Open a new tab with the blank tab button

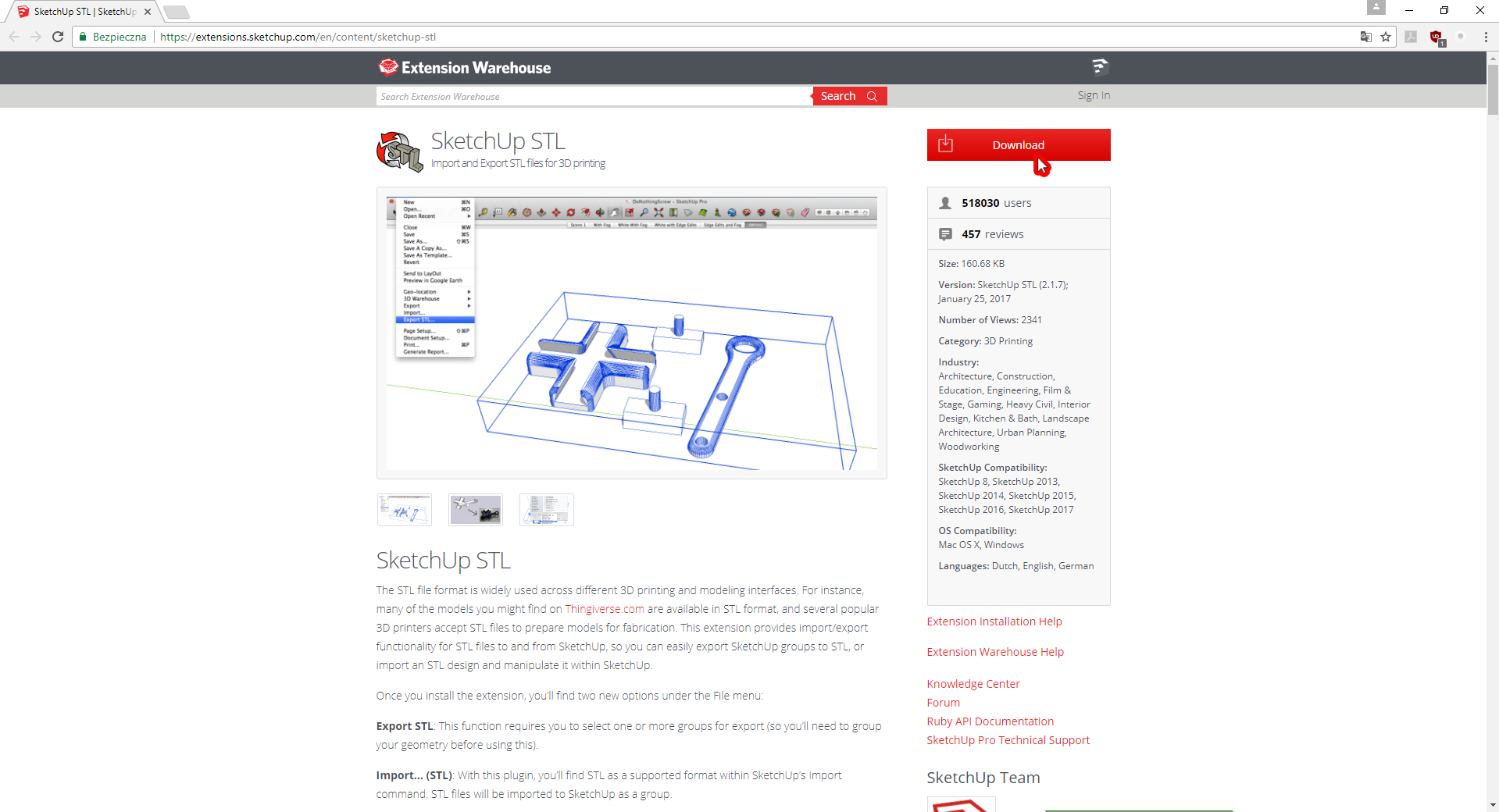coord(177,12)
